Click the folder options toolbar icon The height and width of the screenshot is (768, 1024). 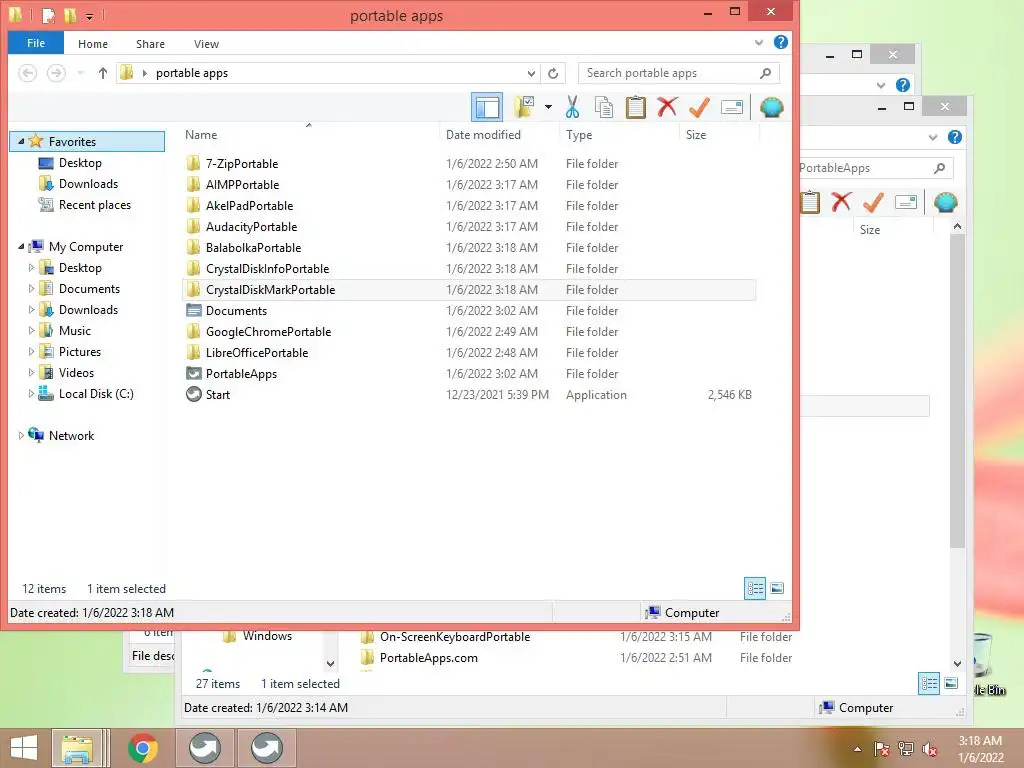524,107
